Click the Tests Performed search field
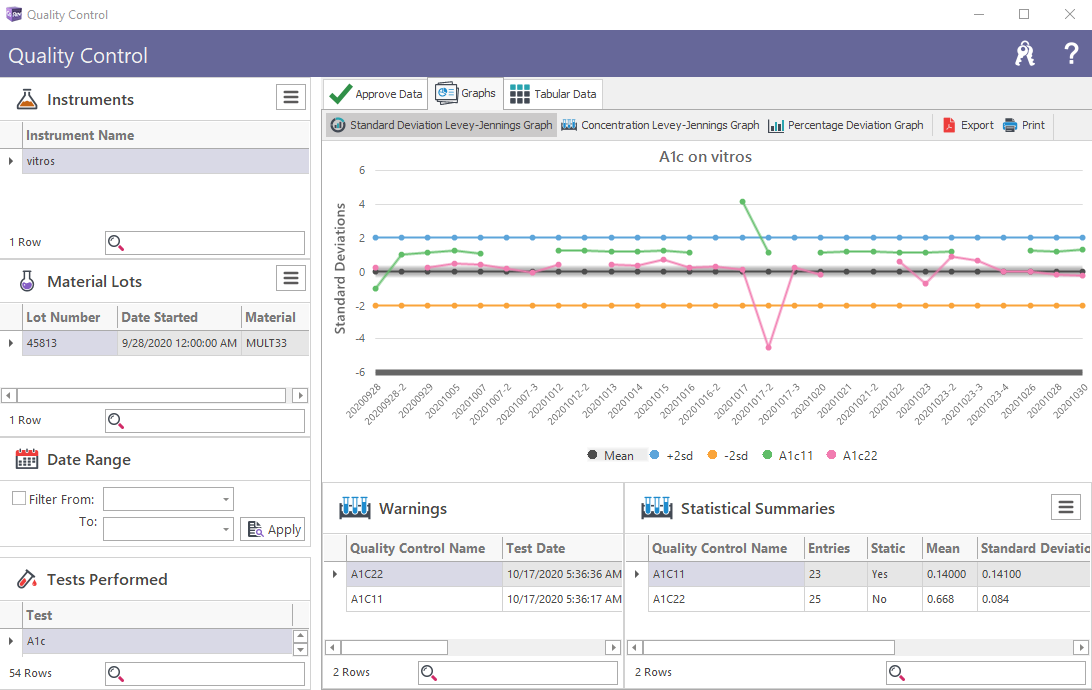The image size is (1092, 690). click(x=205, y=674)
